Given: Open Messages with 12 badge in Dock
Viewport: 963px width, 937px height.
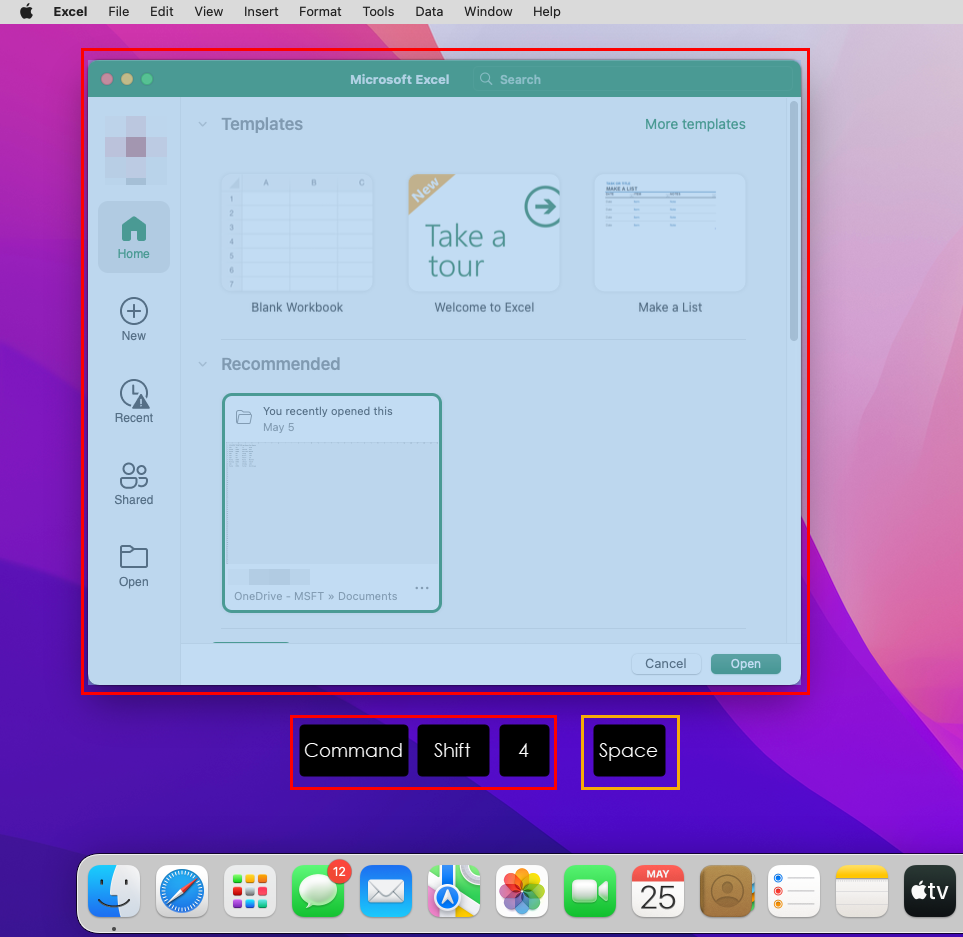Looking at the screenshot, I should click(x=318, y=891).
